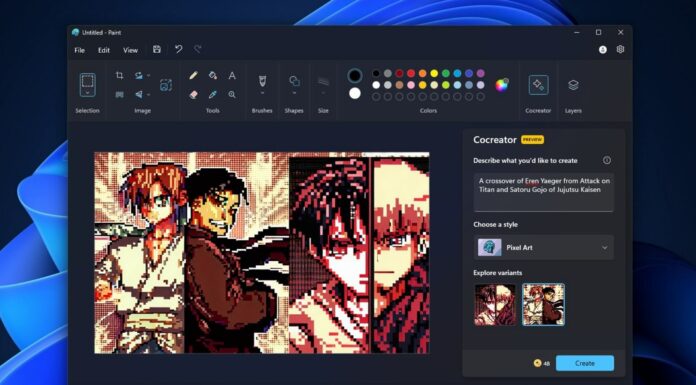Choose the Brushes tool icon
This screenshot has height=385, width=696.
[x=262, y=81]
